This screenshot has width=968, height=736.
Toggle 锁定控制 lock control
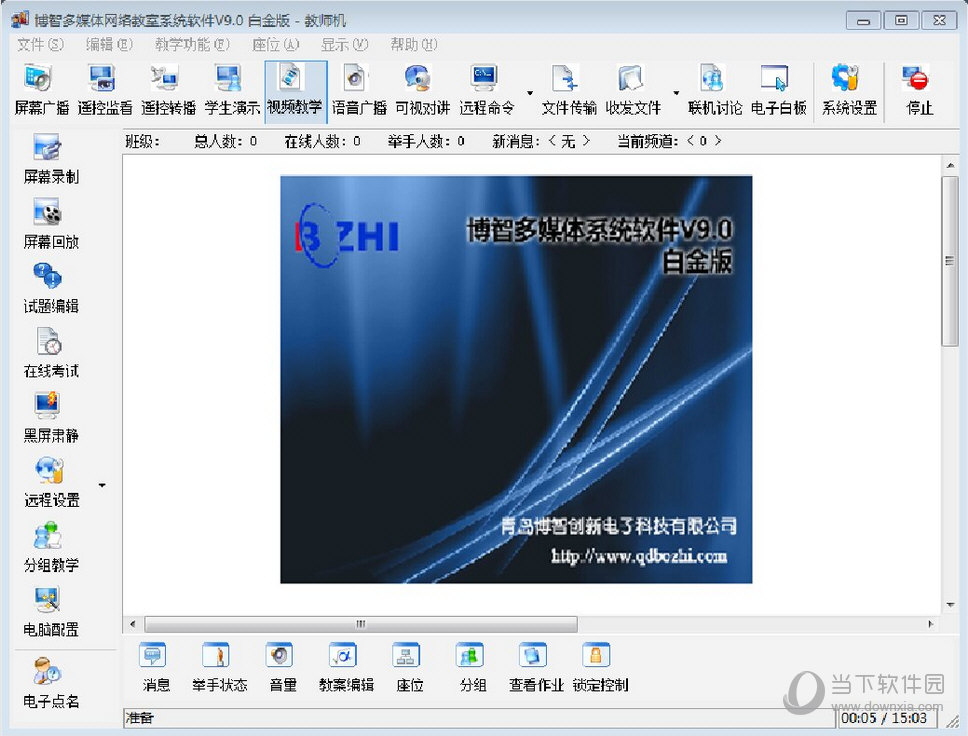[600, 667]
